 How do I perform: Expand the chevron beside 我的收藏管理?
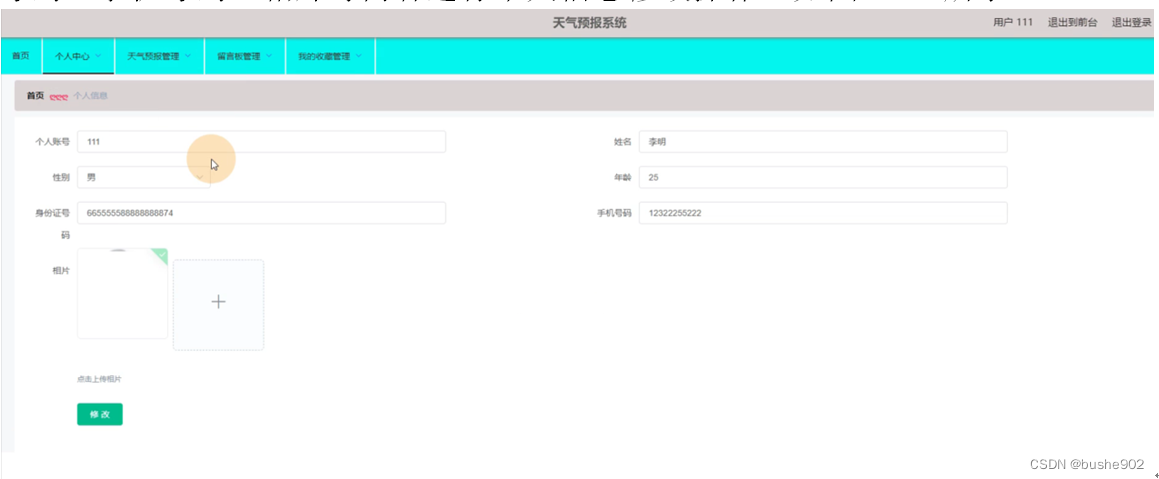pyautogui.click(x=359, y=56)
